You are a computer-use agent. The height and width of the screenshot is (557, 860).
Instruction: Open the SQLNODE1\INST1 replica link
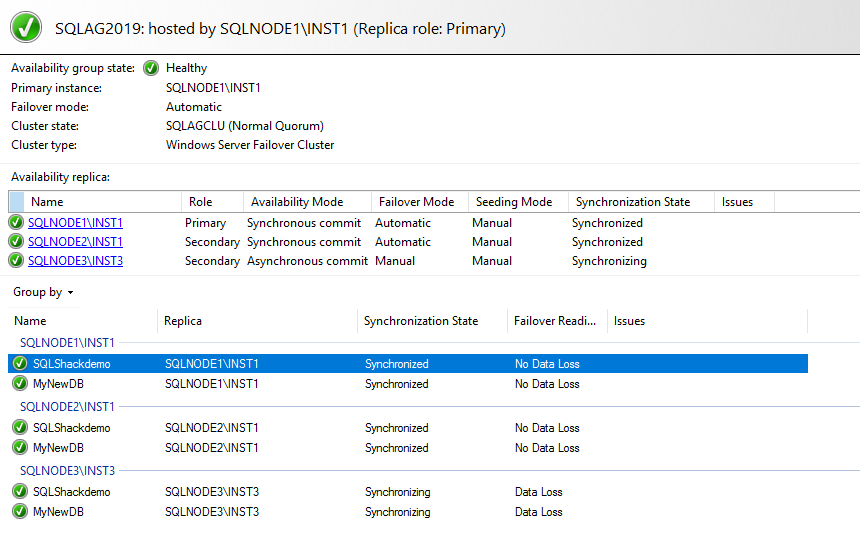[x=75, y=223]
